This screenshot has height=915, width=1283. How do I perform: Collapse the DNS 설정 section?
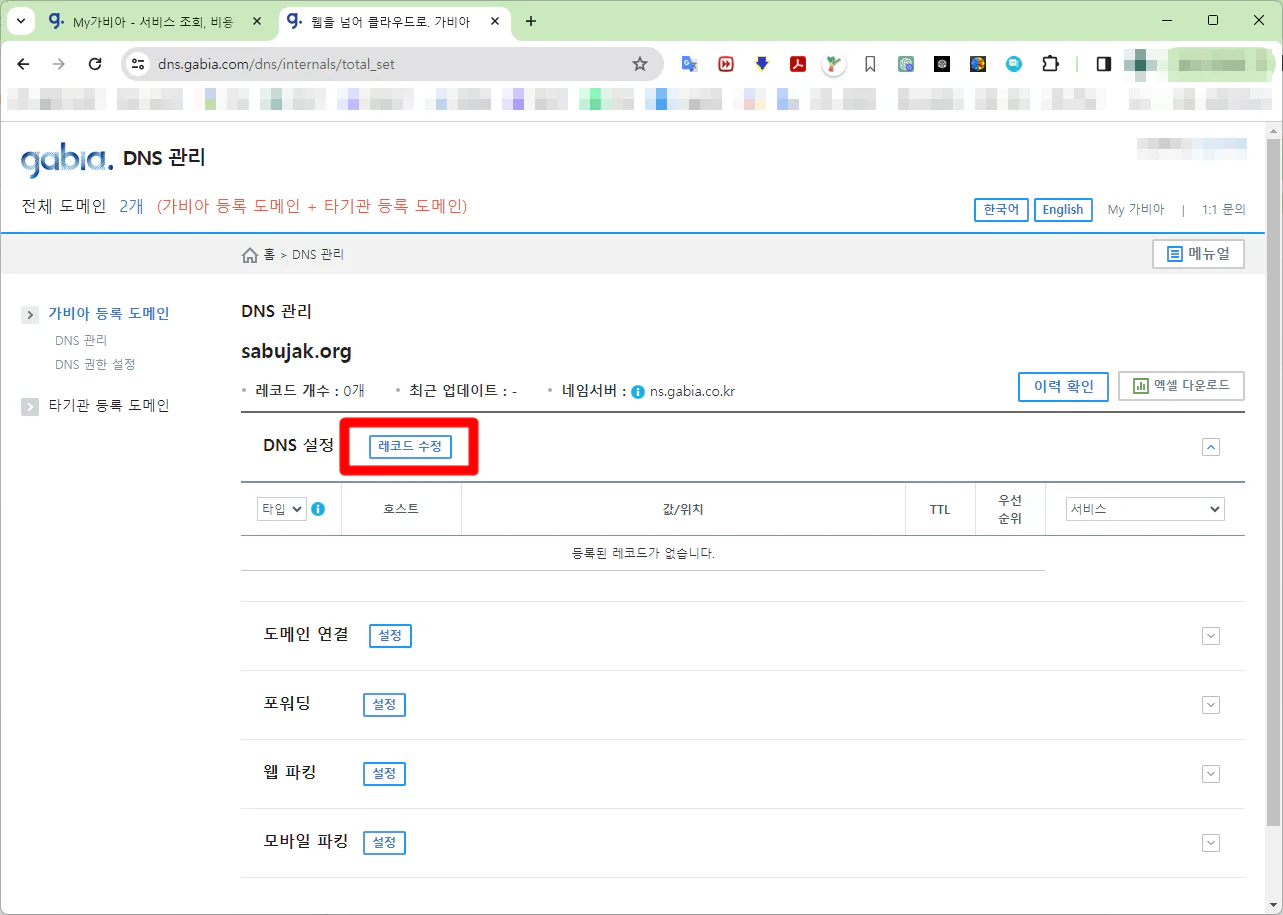(x=1211, y=447)
